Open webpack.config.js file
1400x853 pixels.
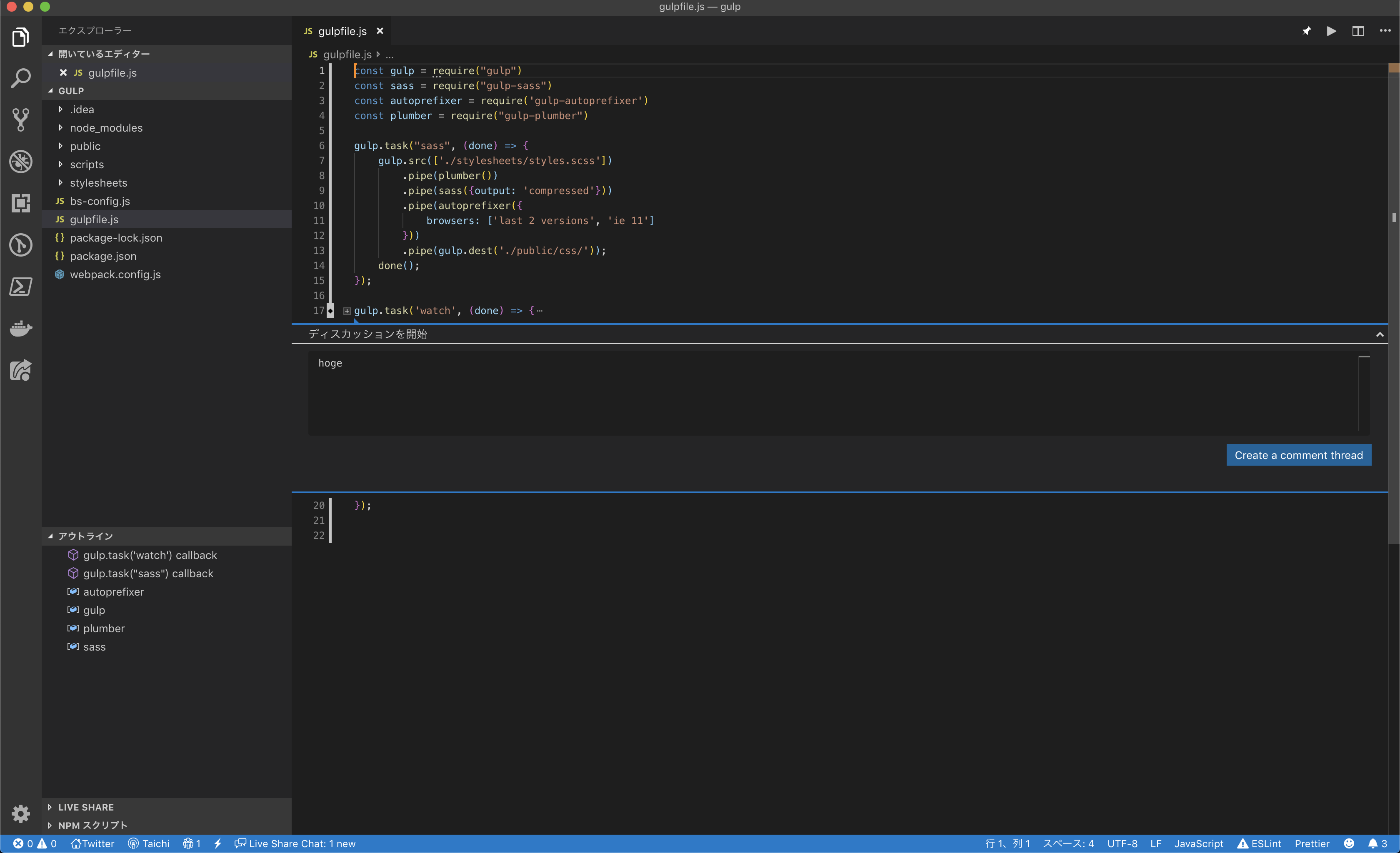[167, 274]
